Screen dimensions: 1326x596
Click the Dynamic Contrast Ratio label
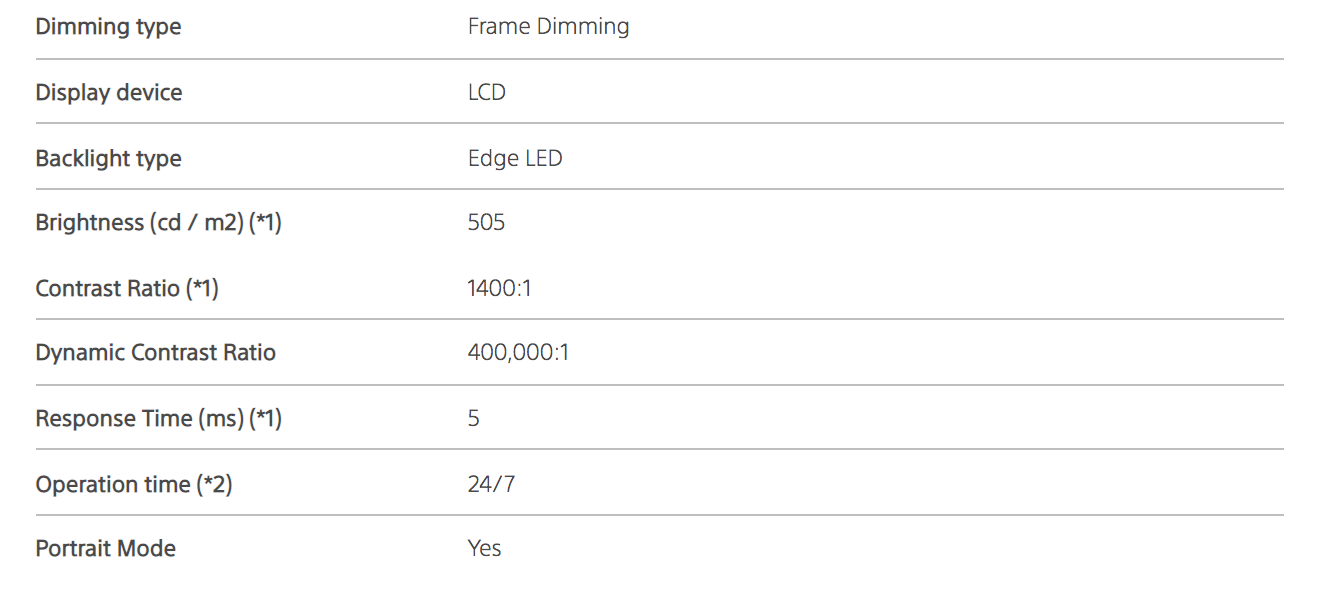point(155,353)
